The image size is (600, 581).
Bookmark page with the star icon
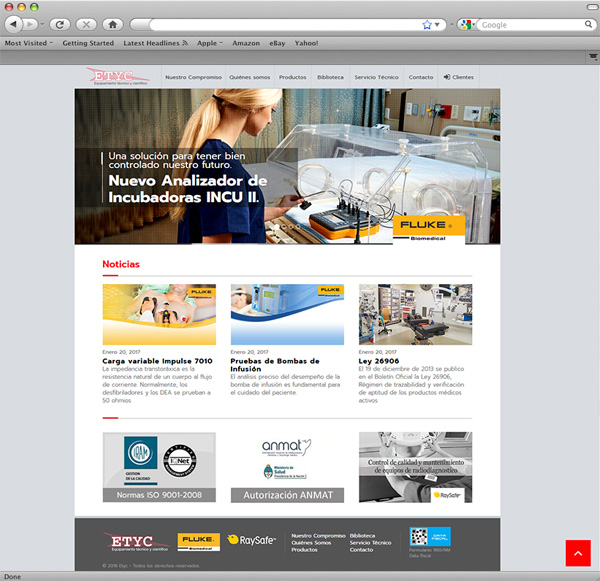pos(427,24)
